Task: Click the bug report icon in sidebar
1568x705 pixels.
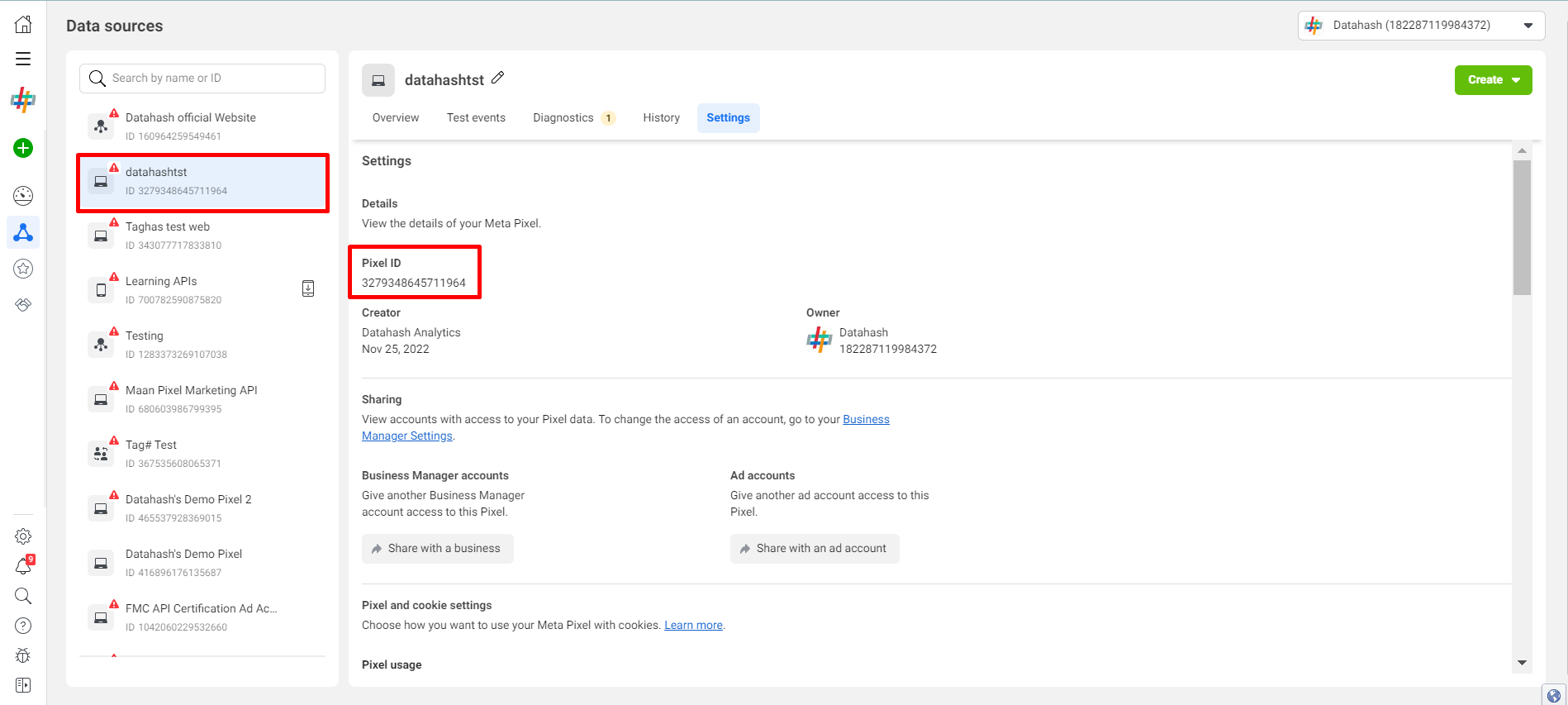Action: (23, 655)
